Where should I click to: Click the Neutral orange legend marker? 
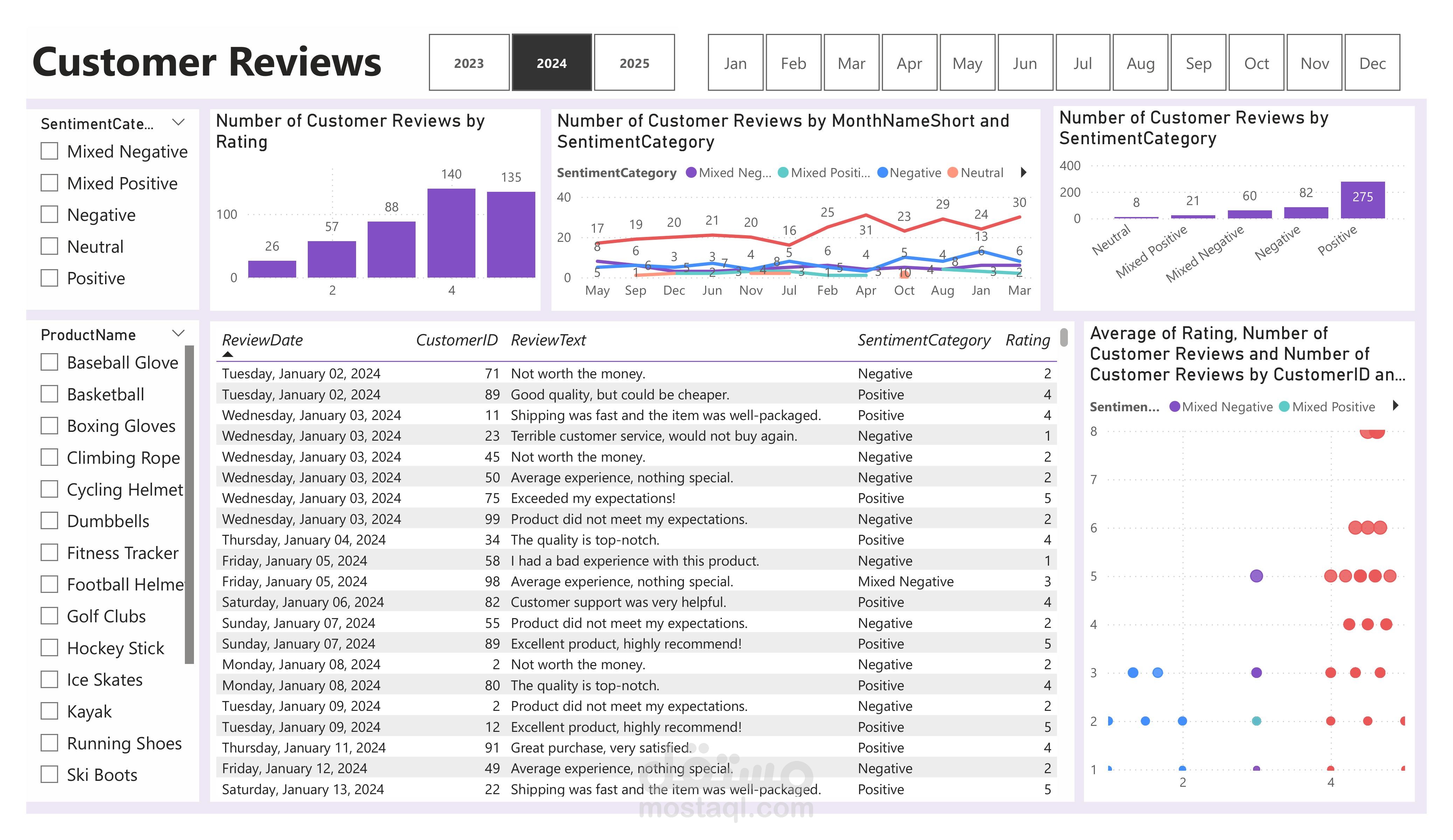point(953,173)
